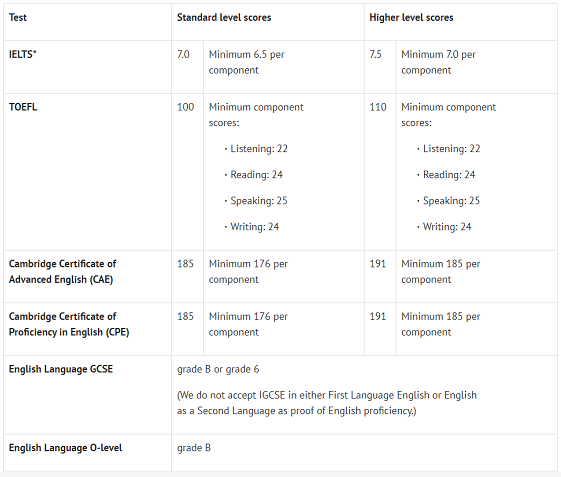
Task: Select the Standard level scores header
Action: point(224,18)
